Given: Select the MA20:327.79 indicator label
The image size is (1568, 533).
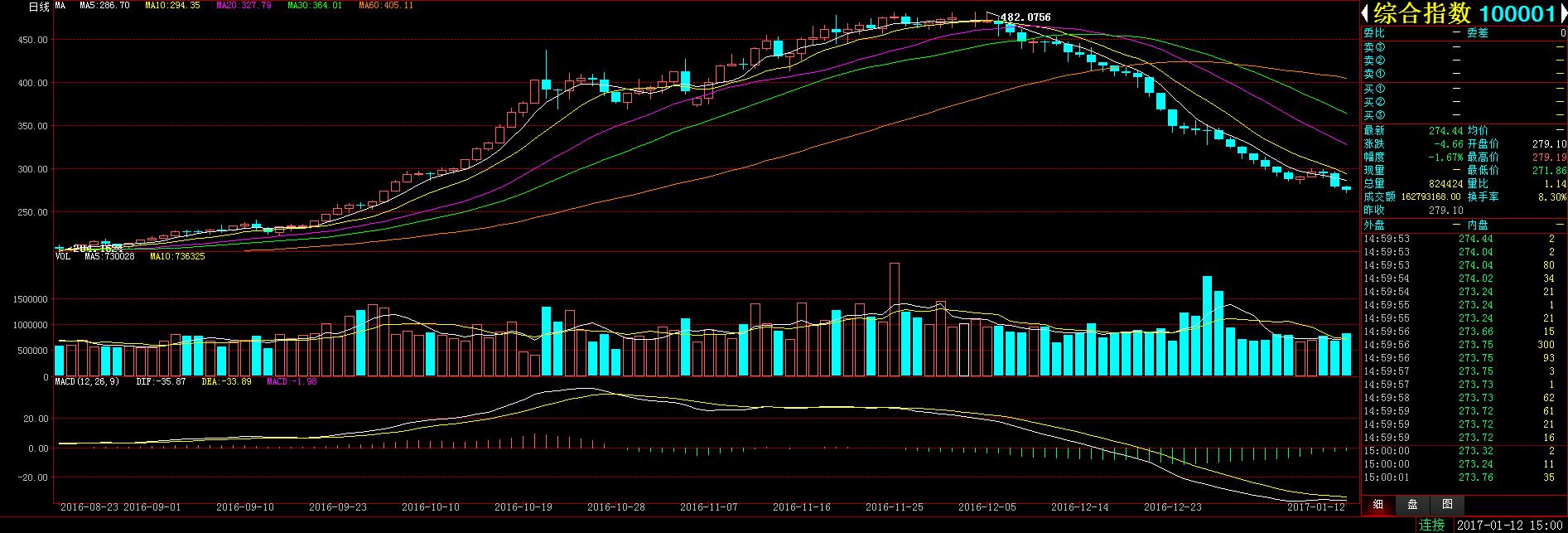Looking at the screenshot, I should pos(244,6).
